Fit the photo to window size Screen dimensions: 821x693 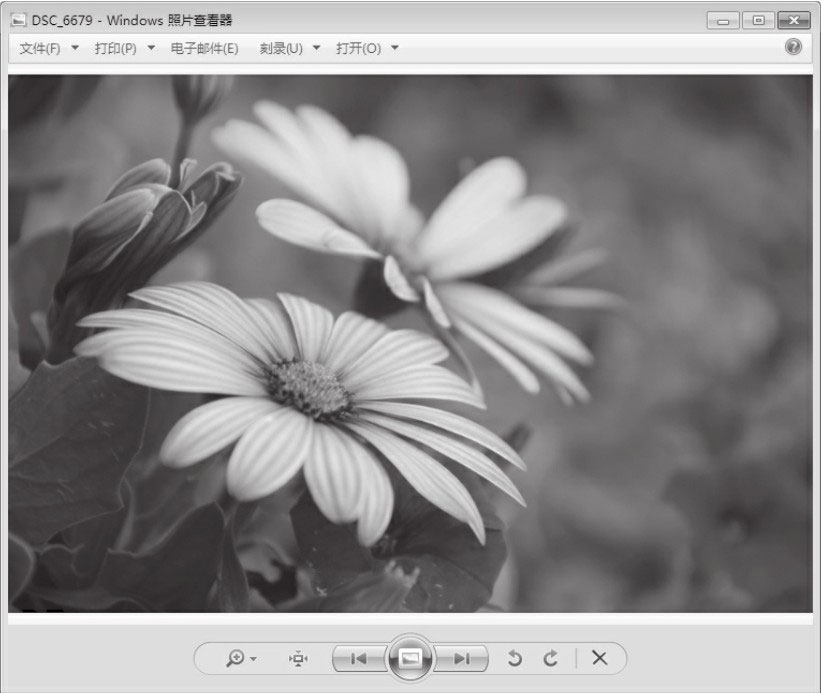click(298, 658)
